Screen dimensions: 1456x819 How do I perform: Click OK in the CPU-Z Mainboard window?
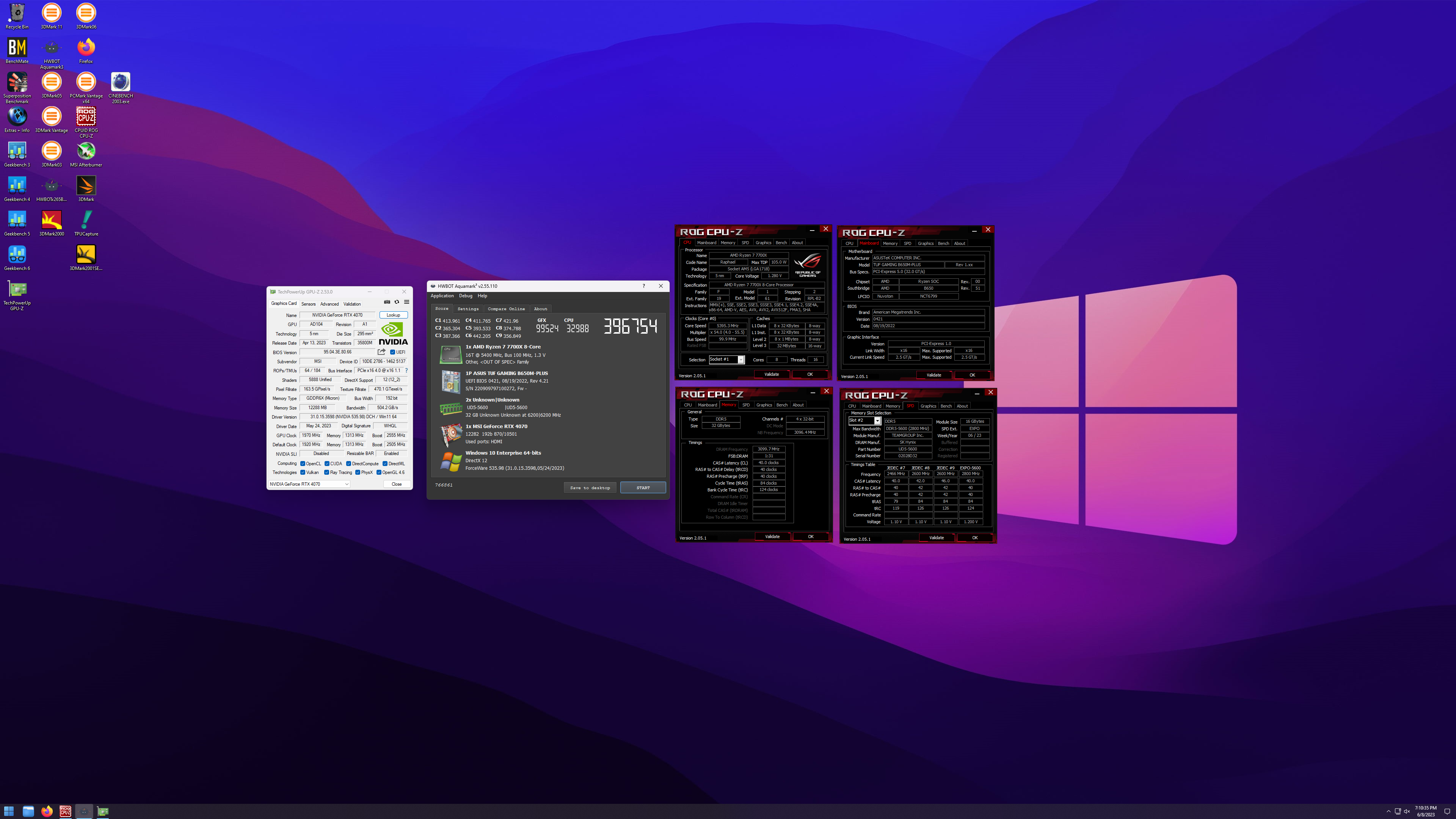(972, 375)
